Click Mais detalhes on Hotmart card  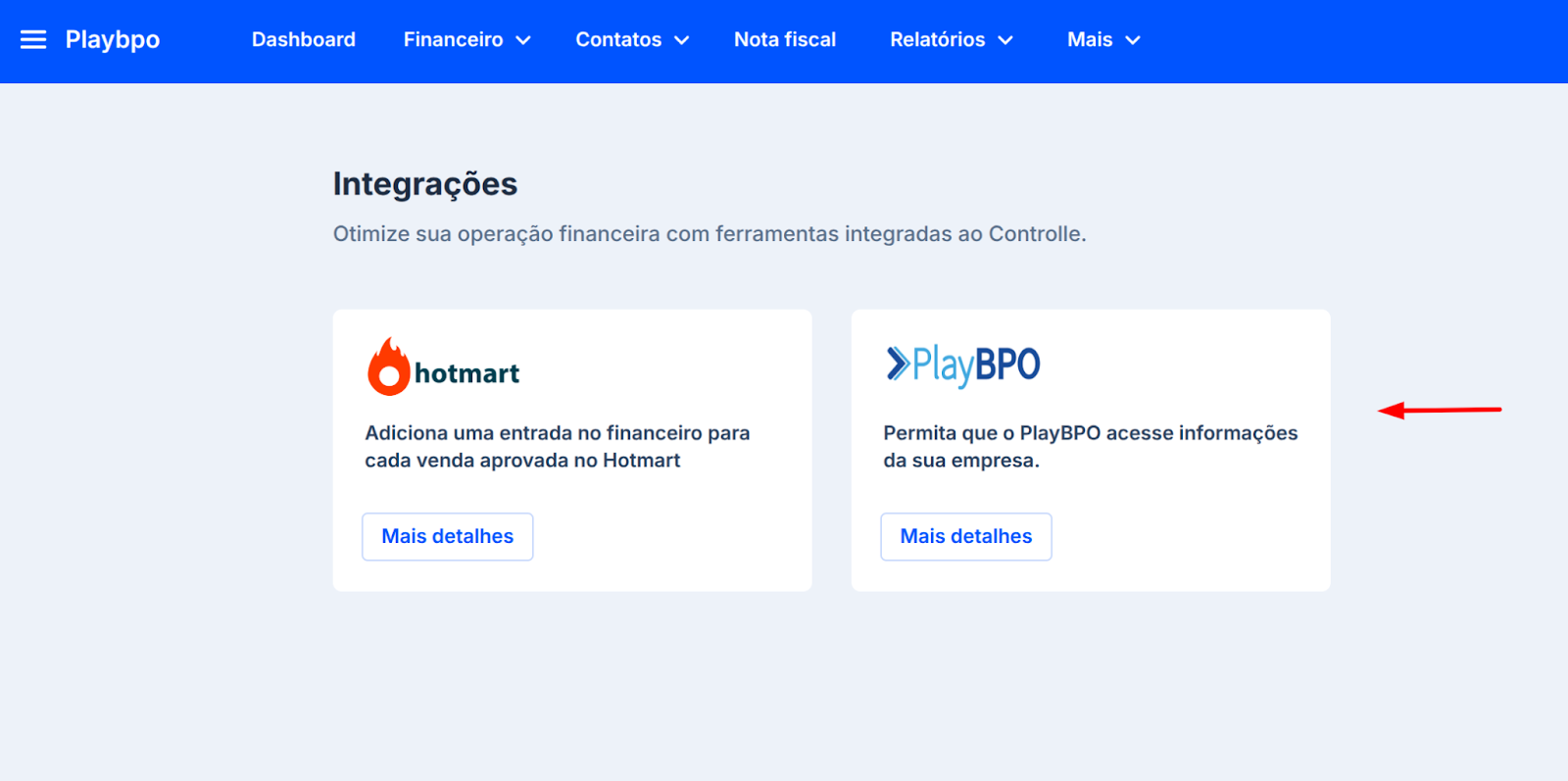(x=448, y=537)
